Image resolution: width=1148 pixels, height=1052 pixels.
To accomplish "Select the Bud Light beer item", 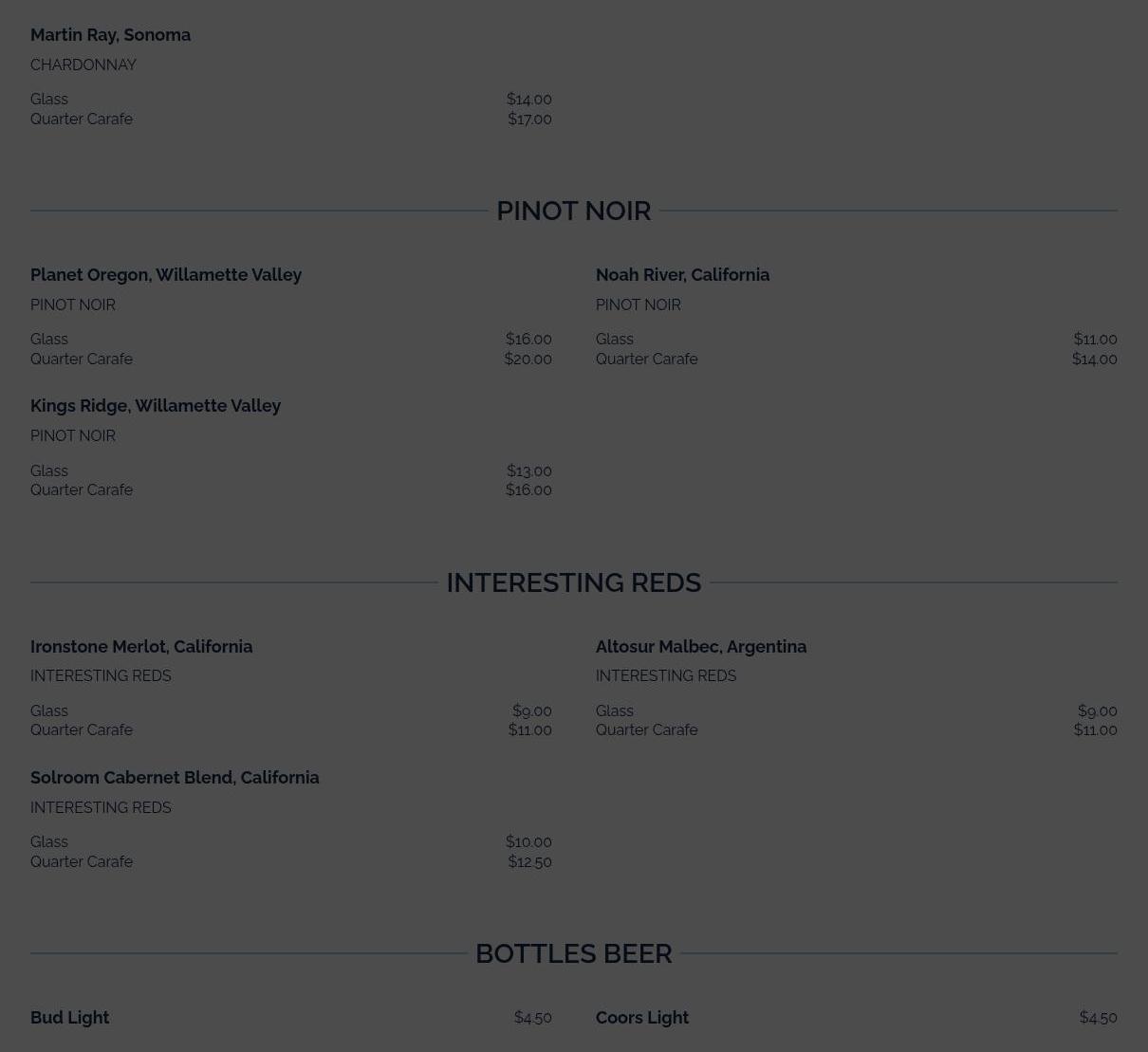I will [70, 1018].
